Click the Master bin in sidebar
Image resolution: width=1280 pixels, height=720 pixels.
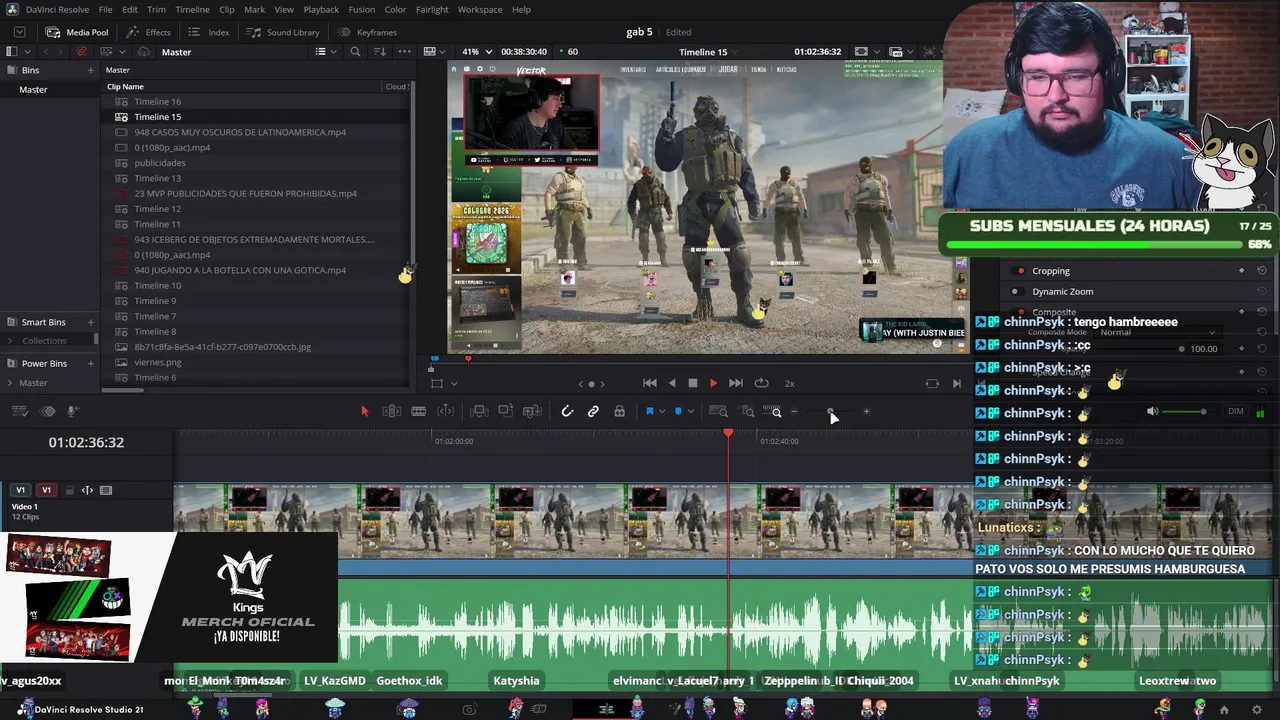click(x=33, y=89)
